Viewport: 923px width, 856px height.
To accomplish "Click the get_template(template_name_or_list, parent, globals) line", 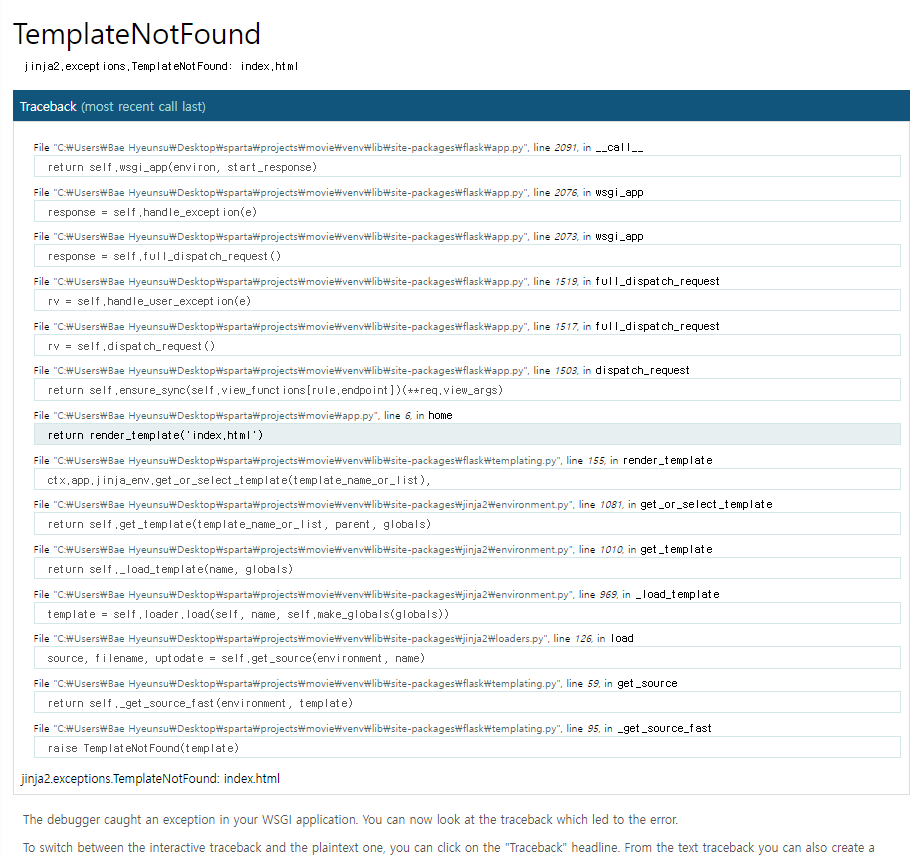I will [x=467, y=524].
